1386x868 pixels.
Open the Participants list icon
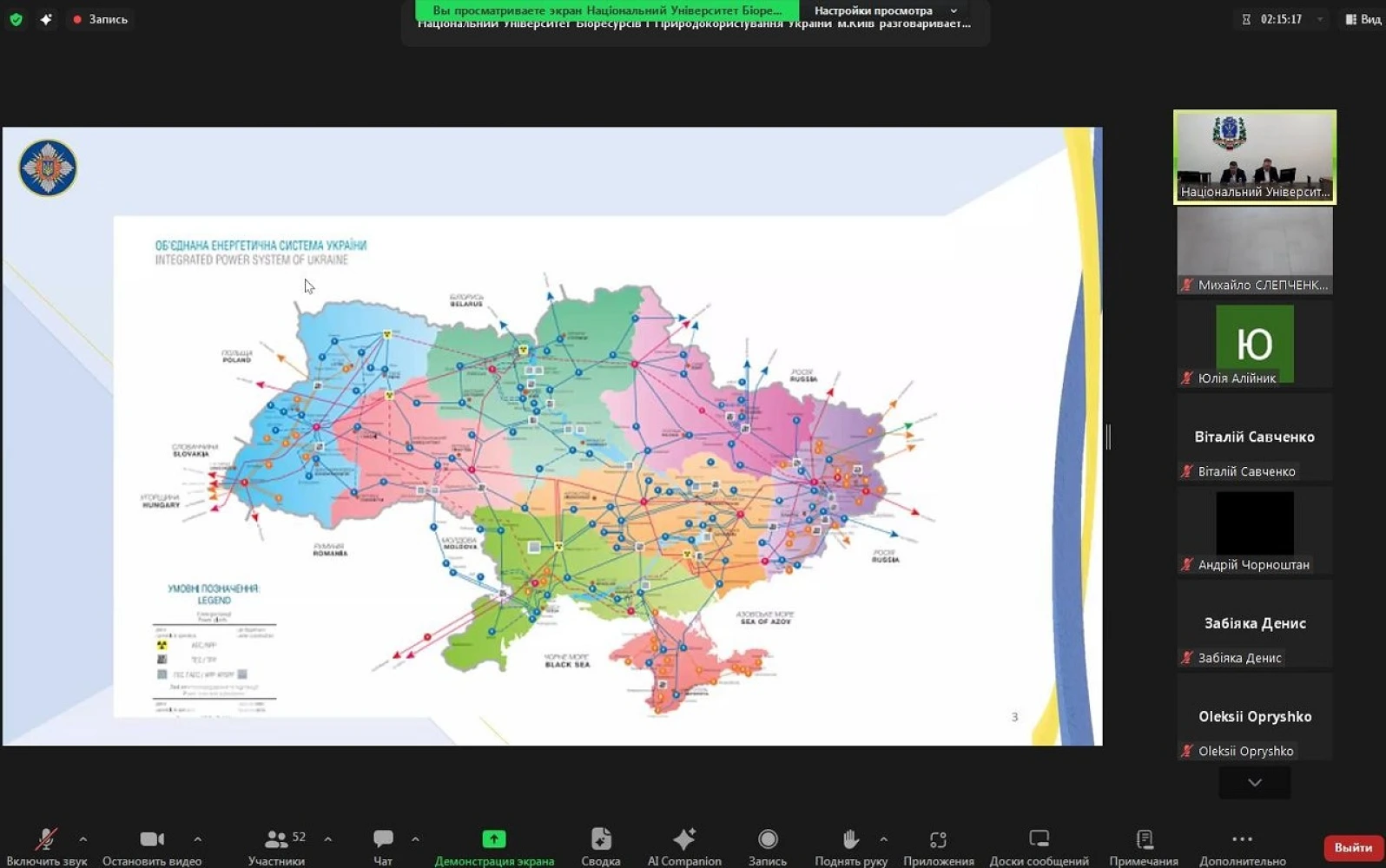pyautogui.click(x=276, y=839)
